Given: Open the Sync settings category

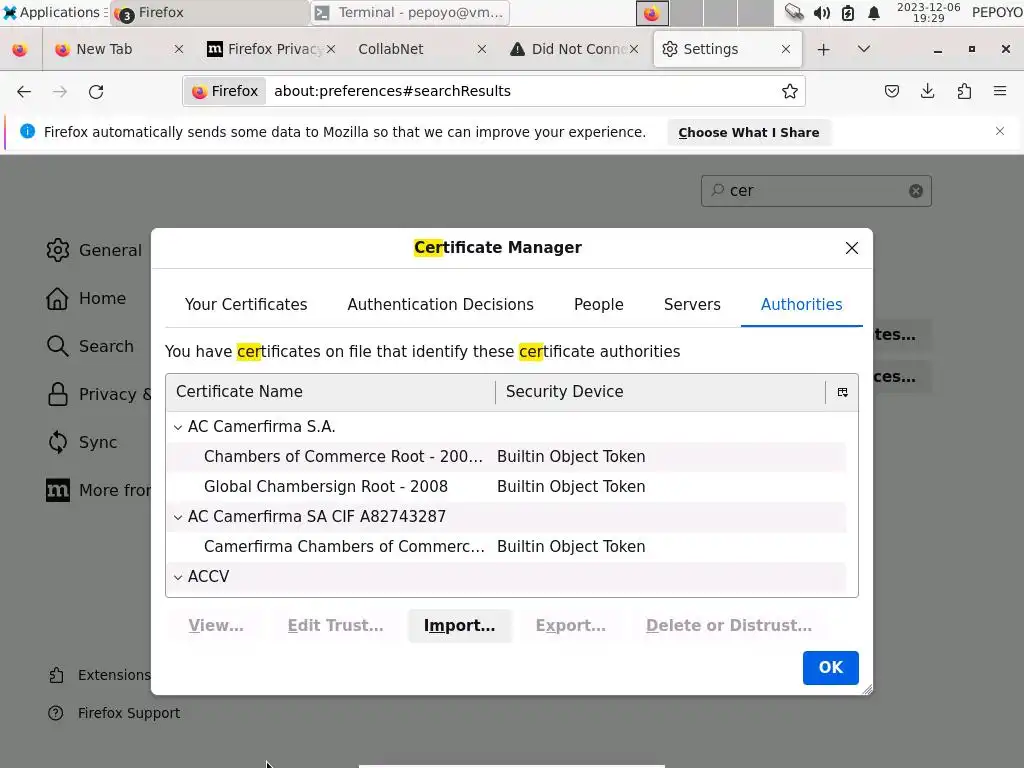Looking at the screenshot, I should [x=82, y=442].
